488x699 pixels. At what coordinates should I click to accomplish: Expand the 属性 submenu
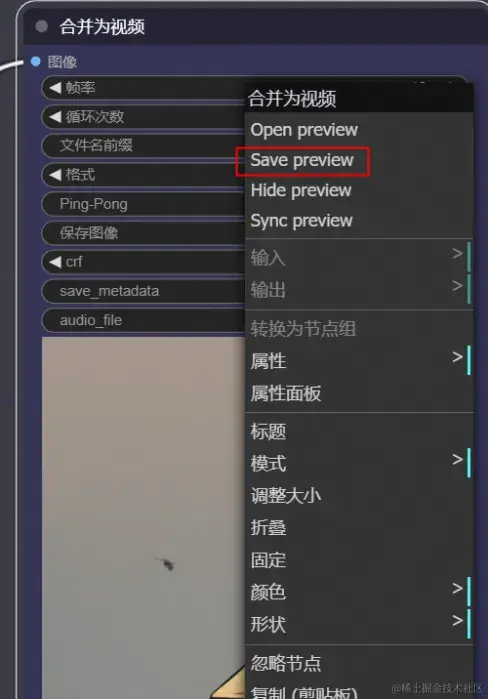[x=359, y=361]
